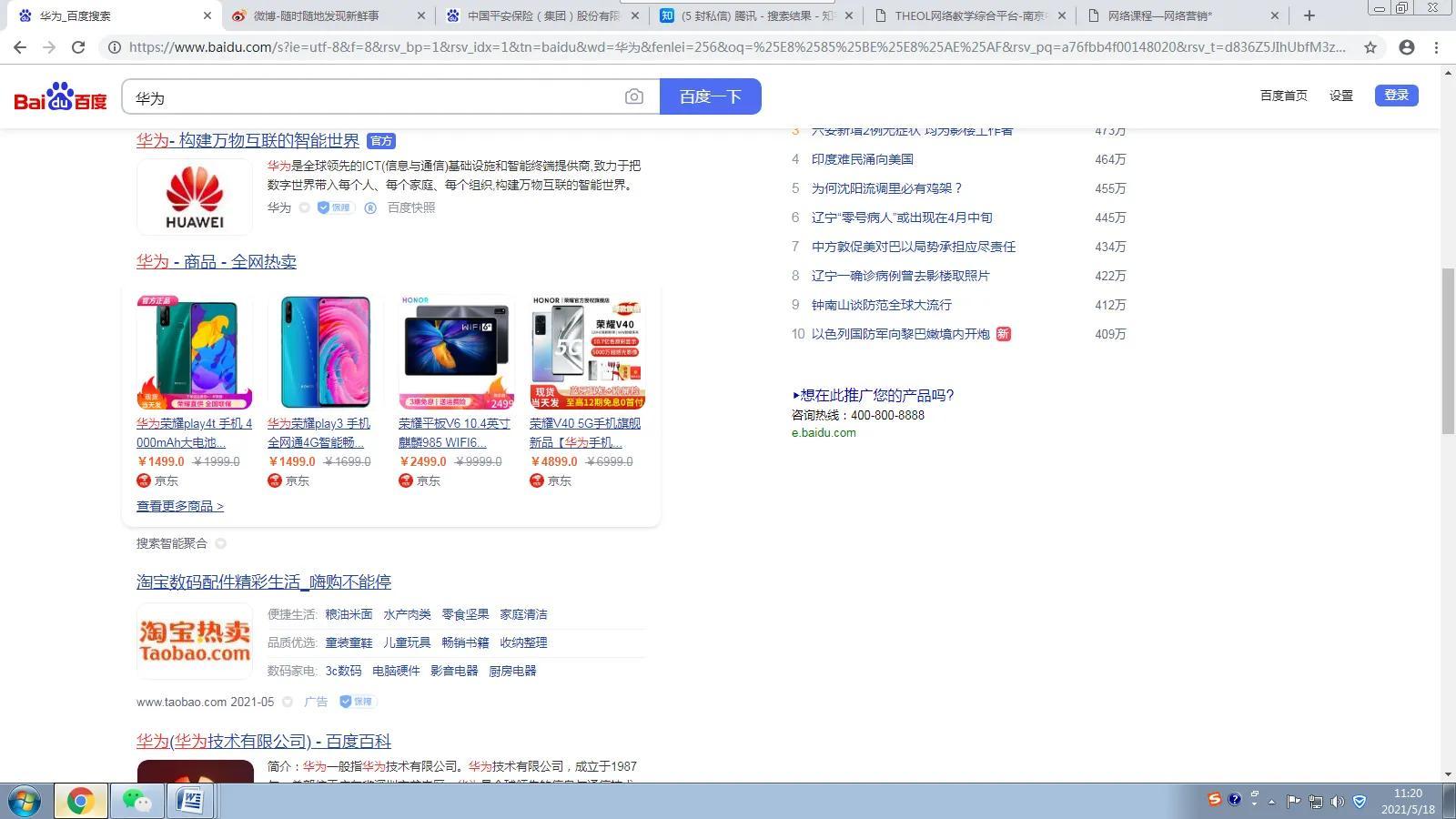Open hot search 以色列国防军向黎巴嫩境内开炮
Viewport: 1456px width, 819px height.
coord(901,334)
